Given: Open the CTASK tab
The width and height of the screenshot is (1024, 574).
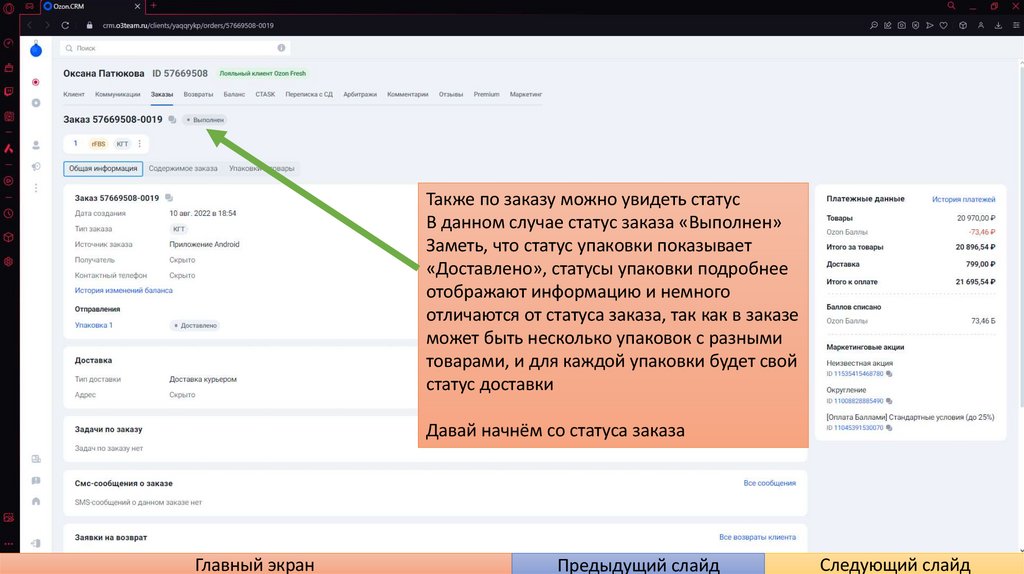Looking at the screenshot, I should [x=265, y=94].
